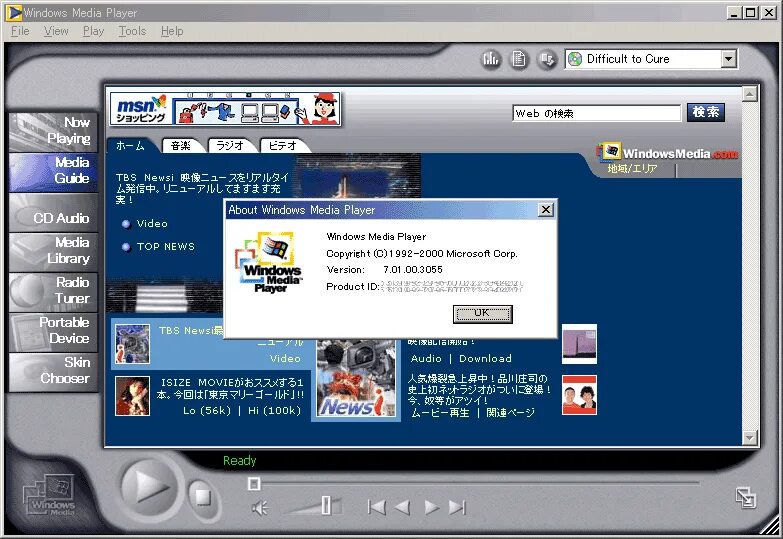Select the ビデオ tab
The width and height of the screenshot is (783, 539).
[x=283, y=145]
